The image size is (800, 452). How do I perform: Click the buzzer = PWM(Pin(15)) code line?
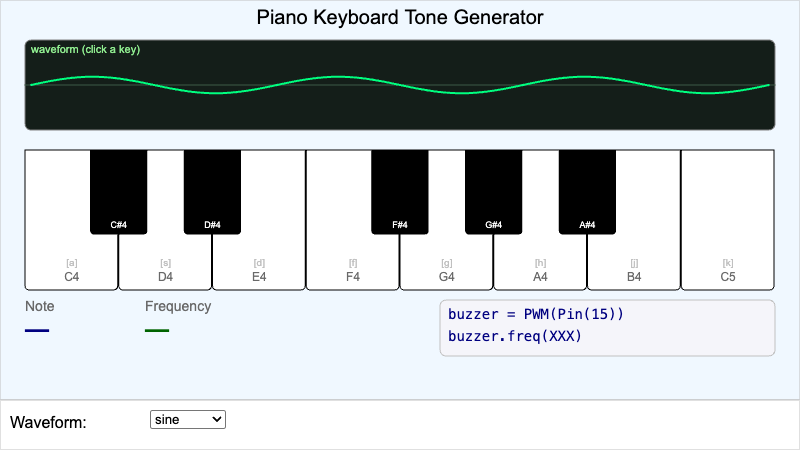click(536, 314)
